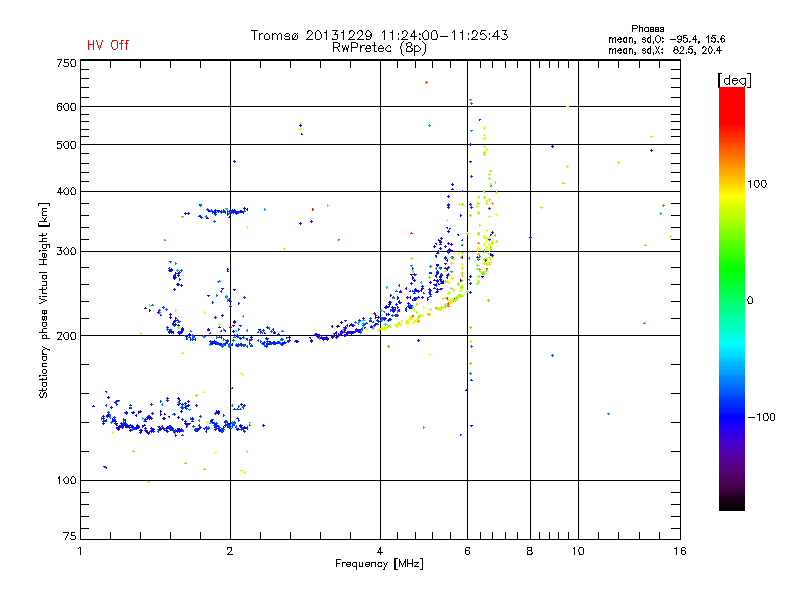Click the 'mean, sd,X: 82.5, 20.4' line

[x=665, y=50]
